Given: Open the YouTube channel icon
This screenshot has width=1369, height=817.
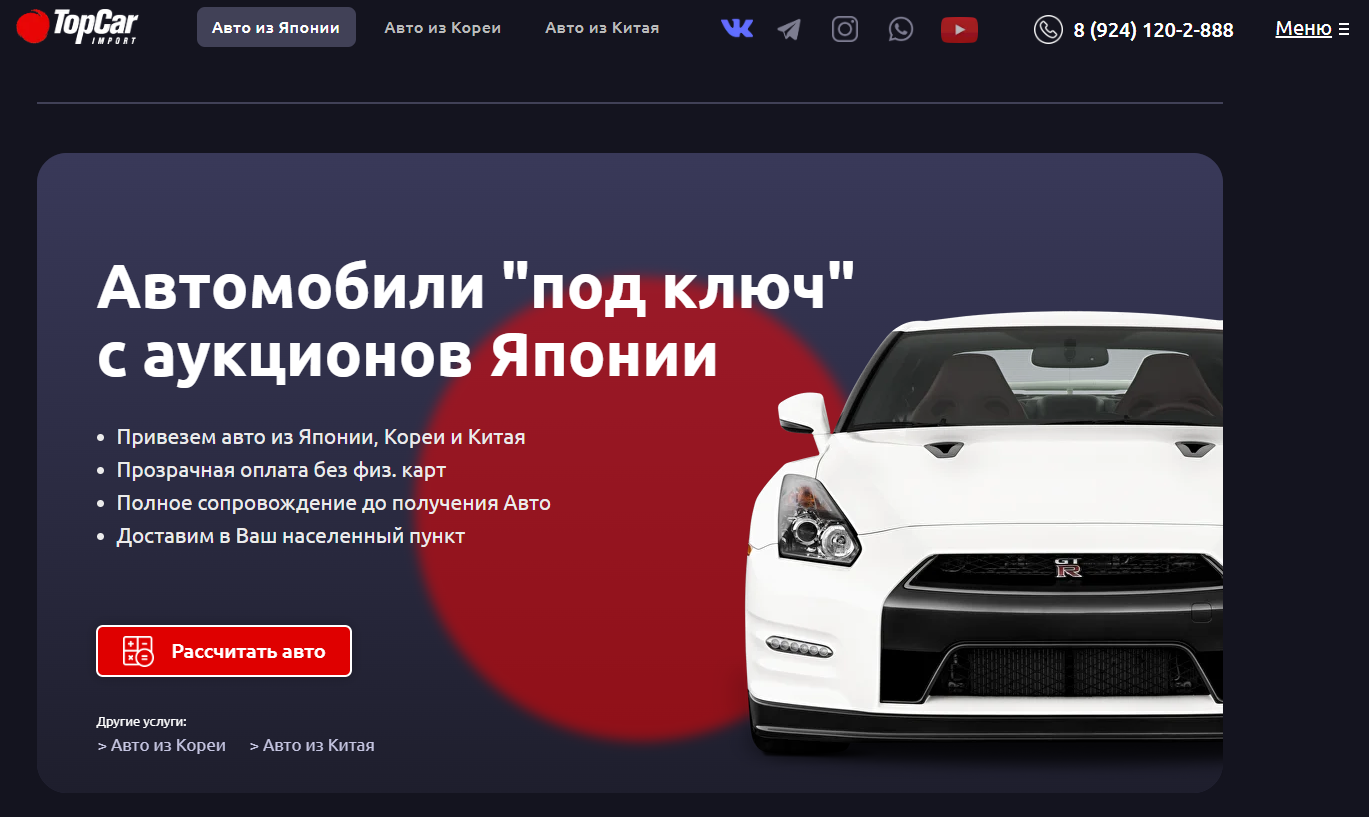Looking at the screenshot, I should tap(959, 29).
